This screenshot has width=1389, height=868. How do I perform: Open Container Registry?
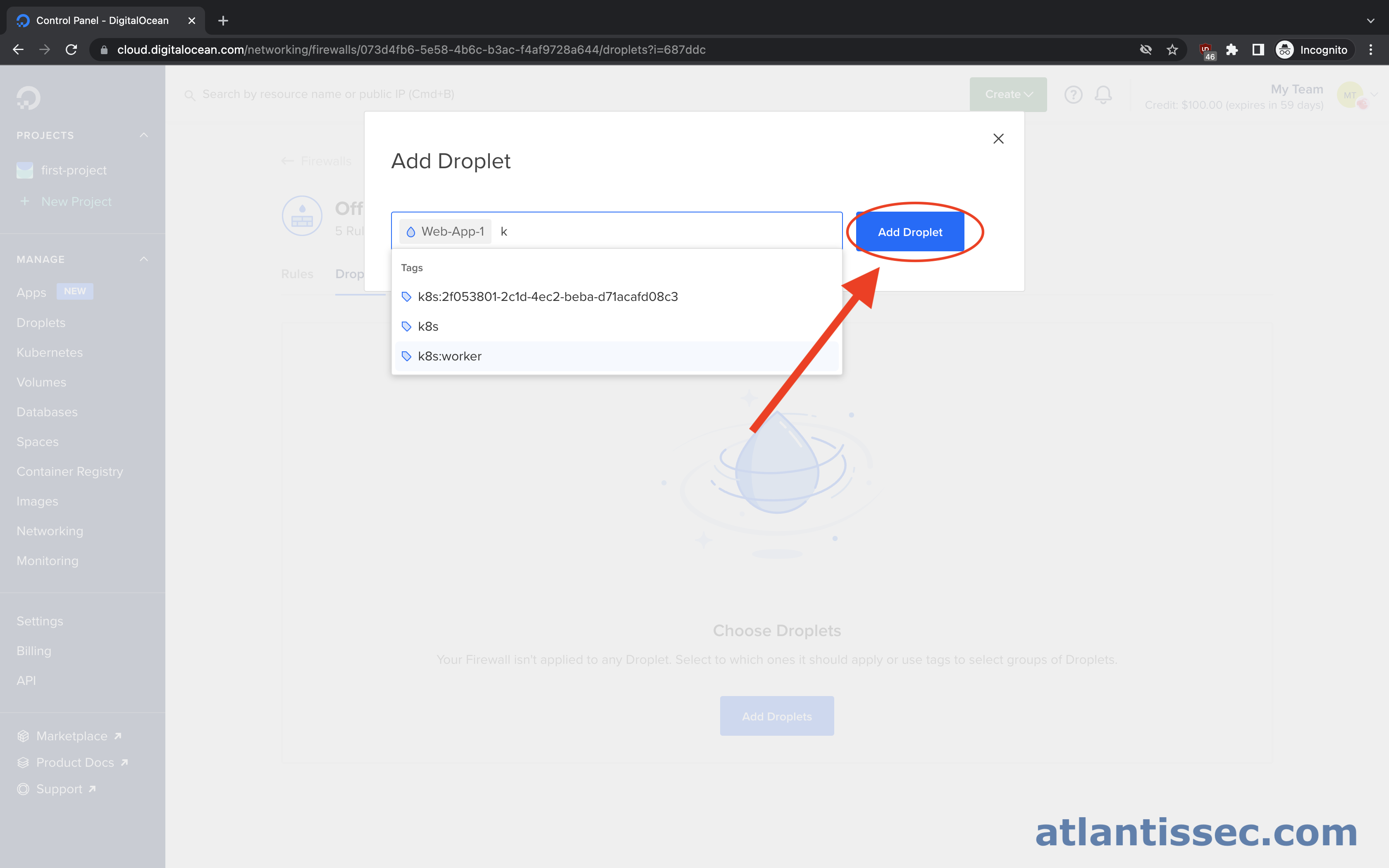(69, 471)
